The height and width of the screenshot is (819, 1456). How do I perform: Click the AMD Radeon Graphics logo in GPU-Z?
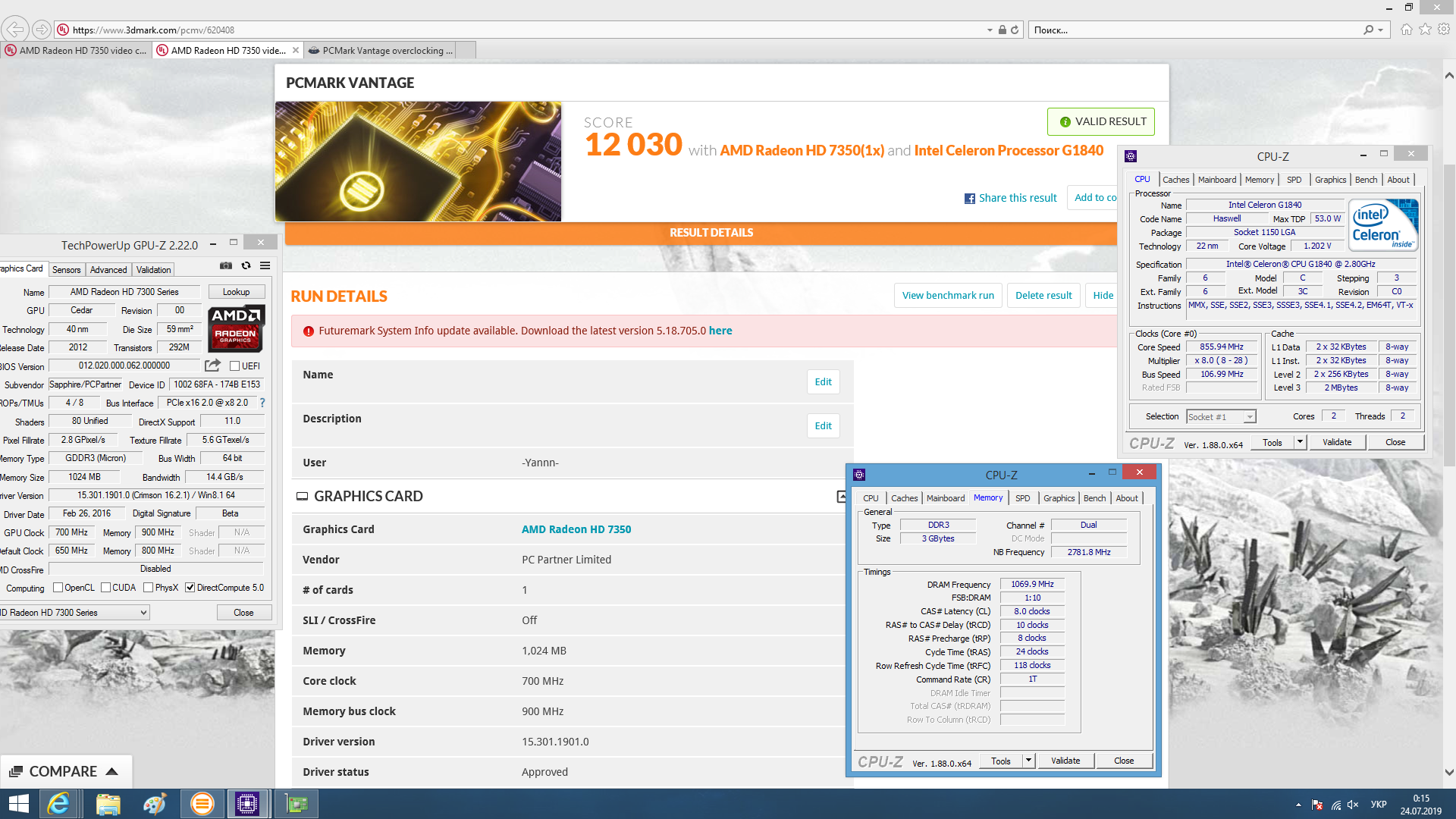[236, 328]
